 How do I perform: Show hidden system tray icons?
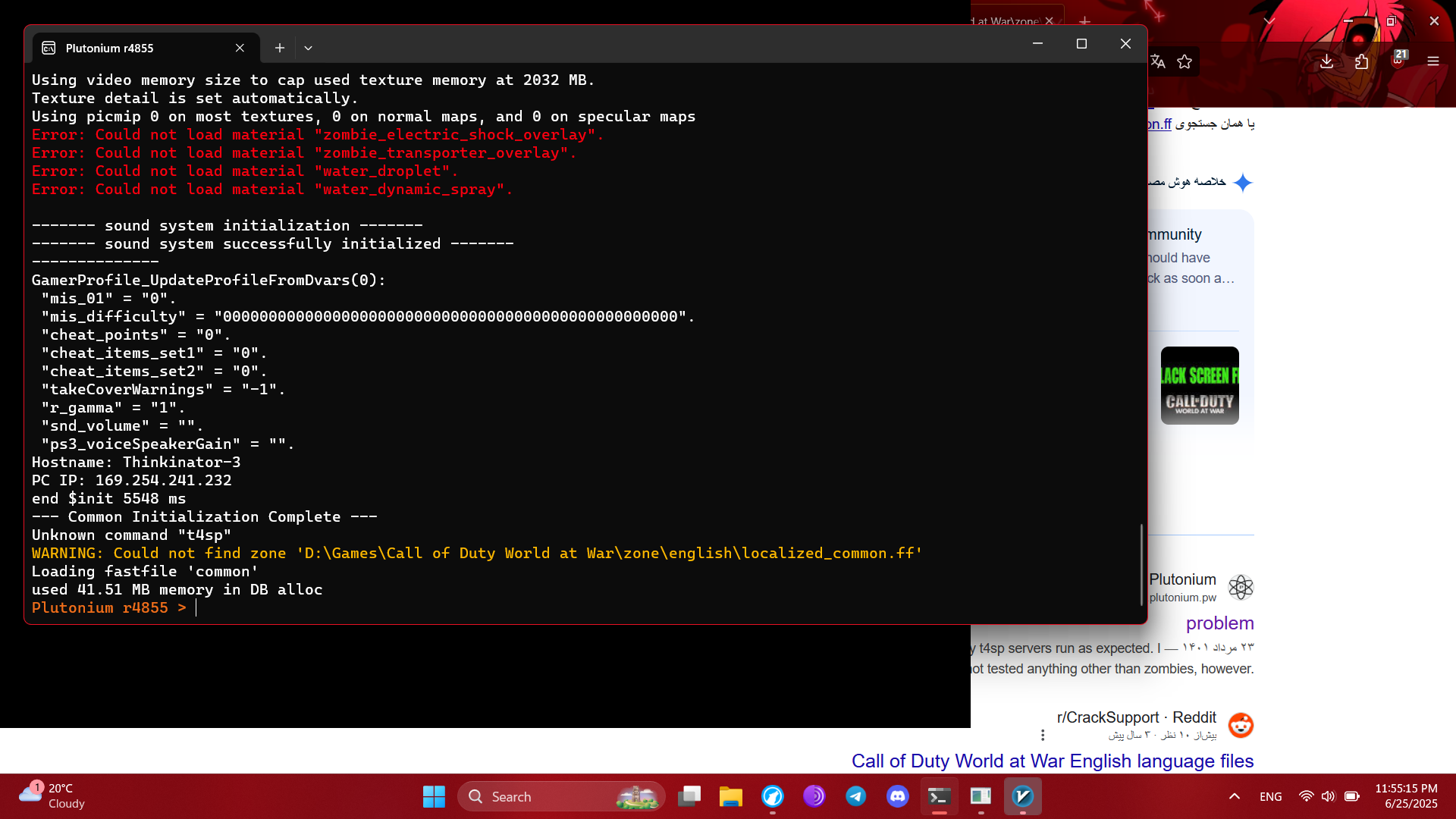click(1235, 796)
